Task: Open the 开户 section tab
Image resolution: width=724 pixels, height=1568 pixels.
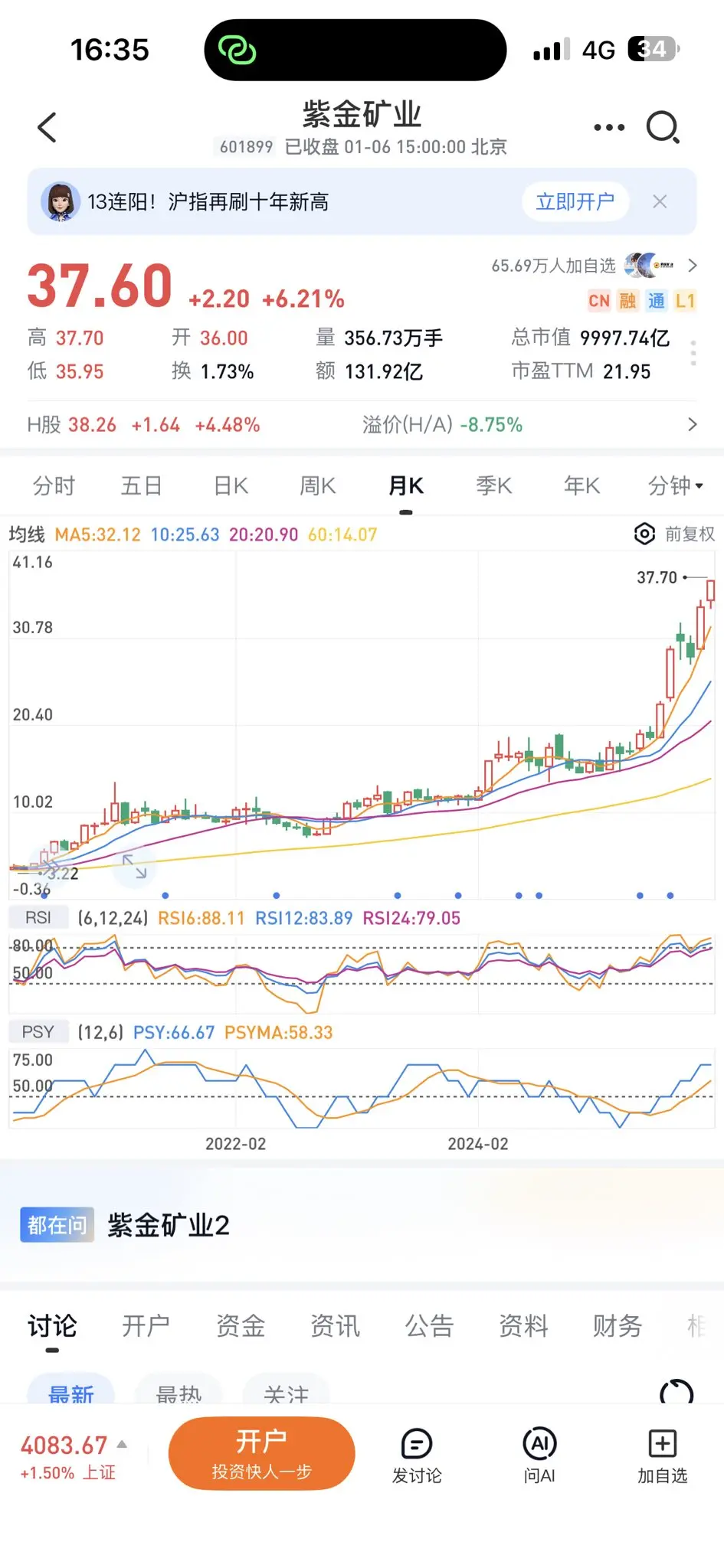Action: click(x=146, y=1325)
